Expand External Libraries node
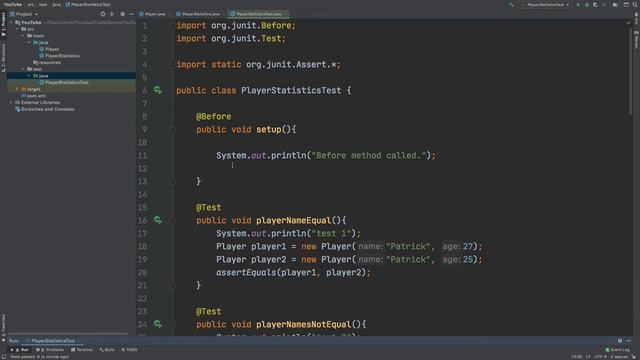640x360 pixels. pos(11,102)
